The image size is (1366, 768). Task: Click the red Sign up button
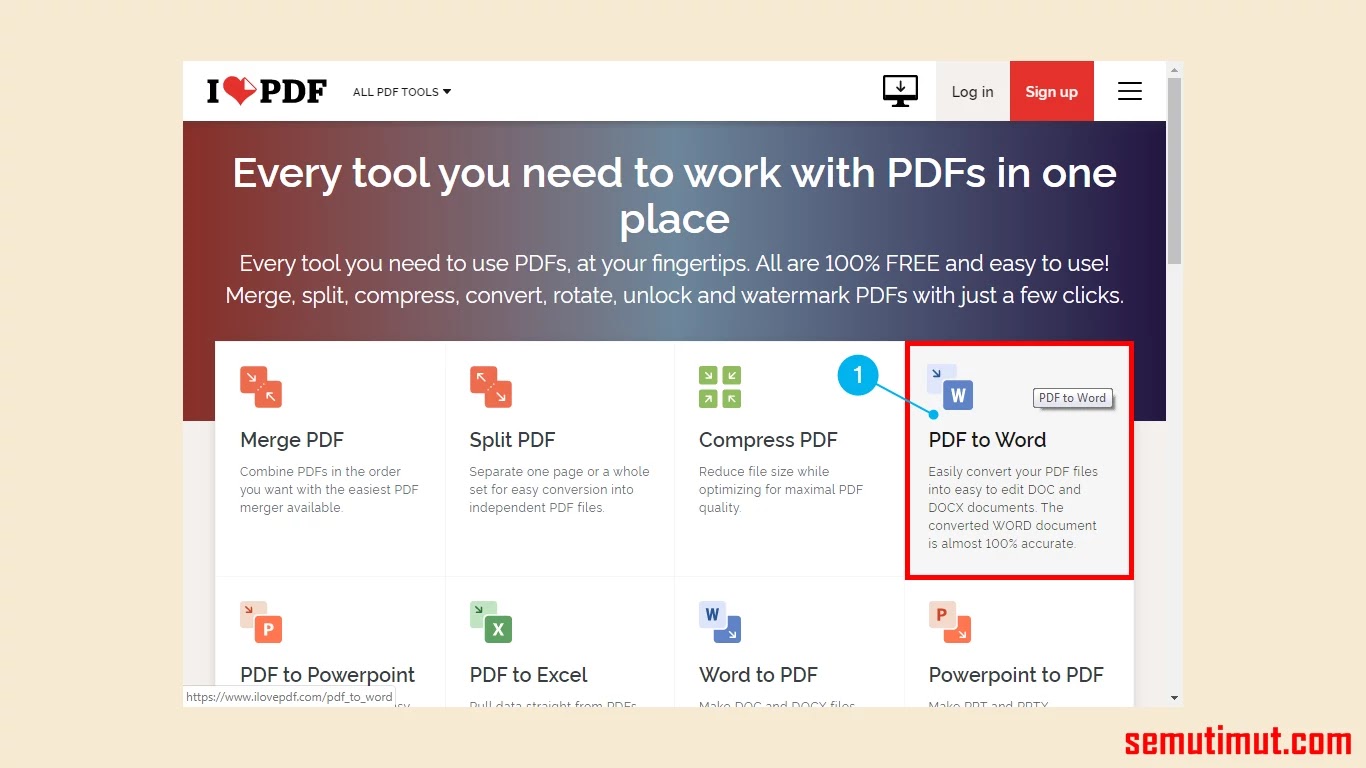point(1051,92)
